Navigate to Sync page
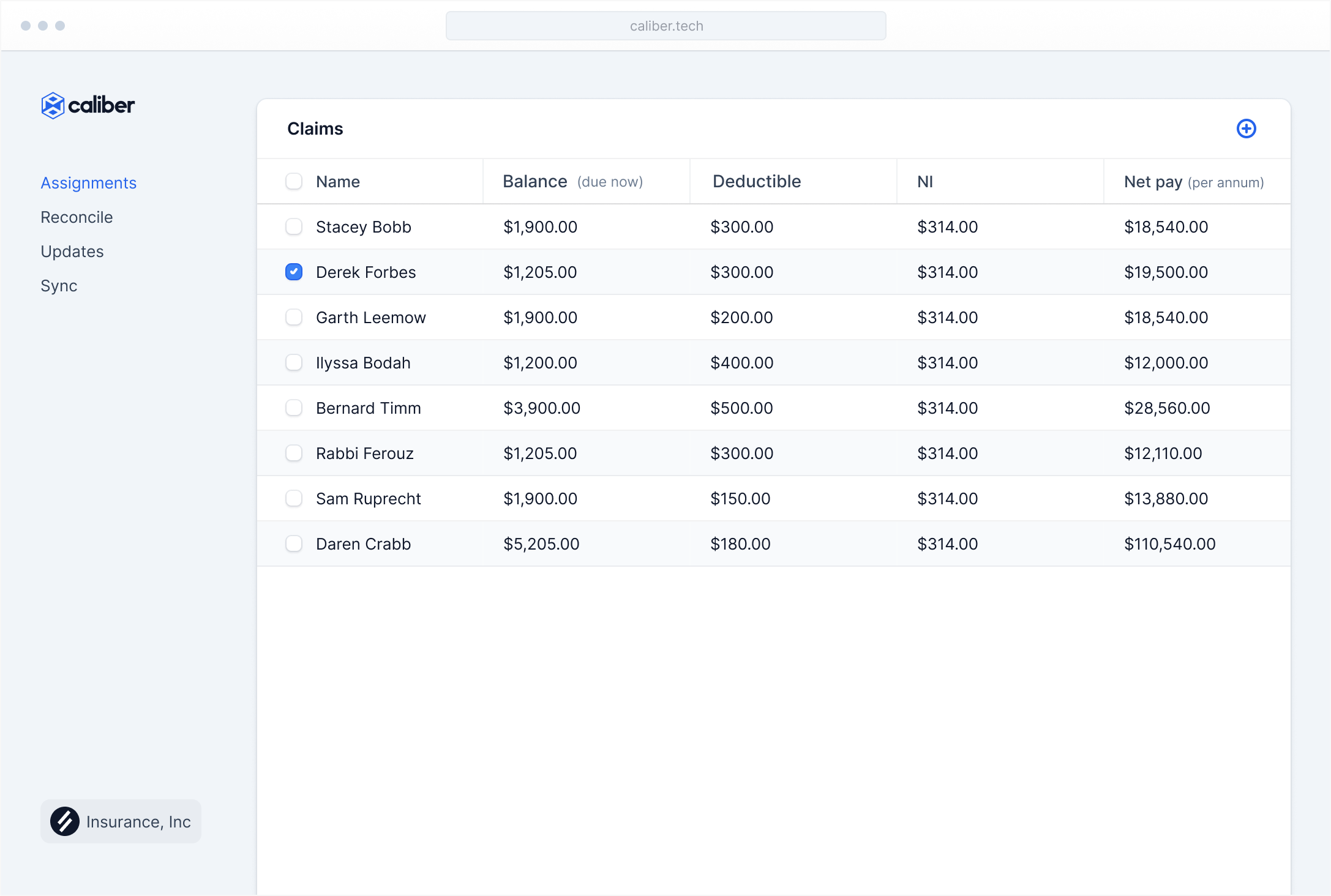Screen dimensions: 1331x896 [59, 286]
